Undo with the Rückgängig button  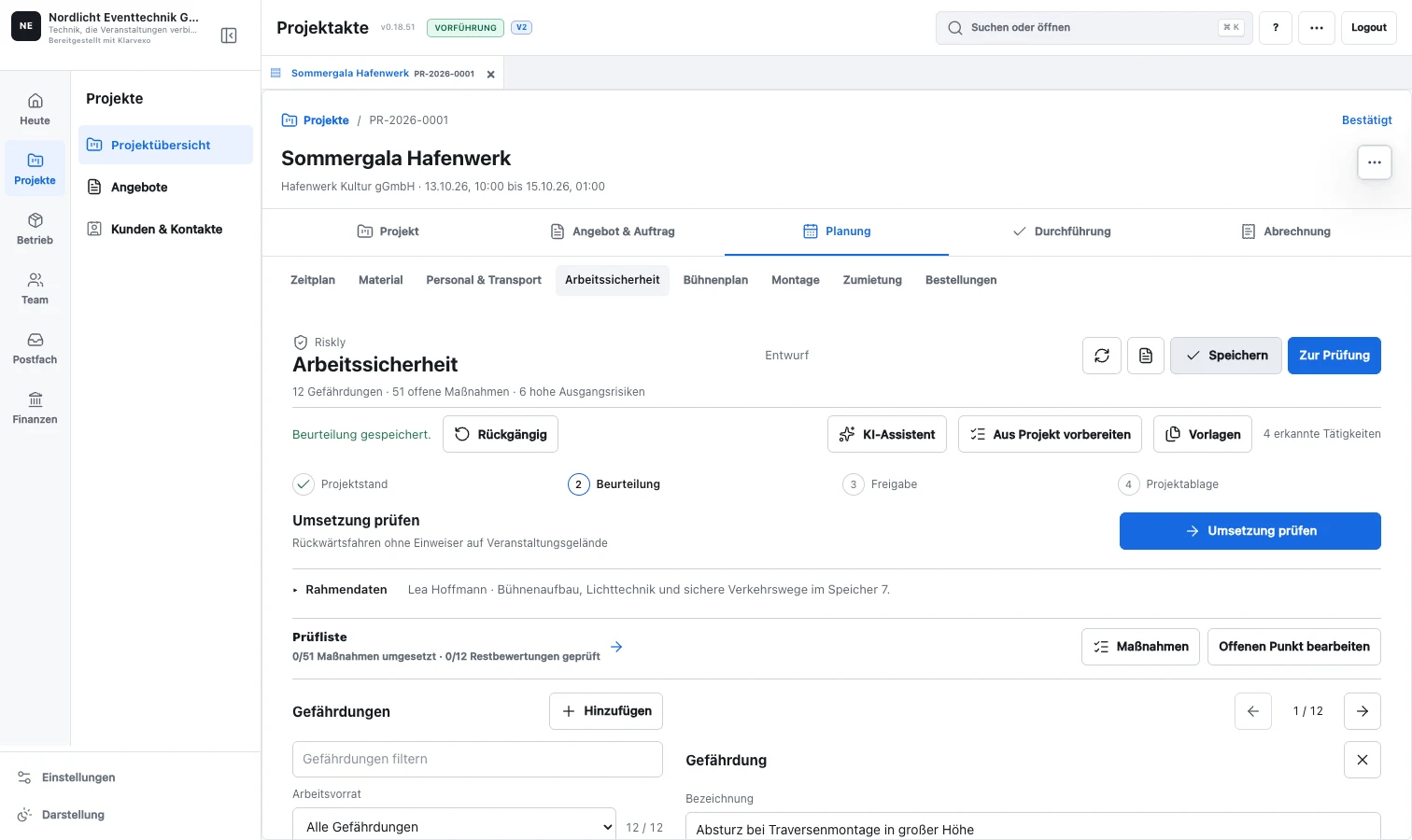pyautogui.click(x=501, y=434)
